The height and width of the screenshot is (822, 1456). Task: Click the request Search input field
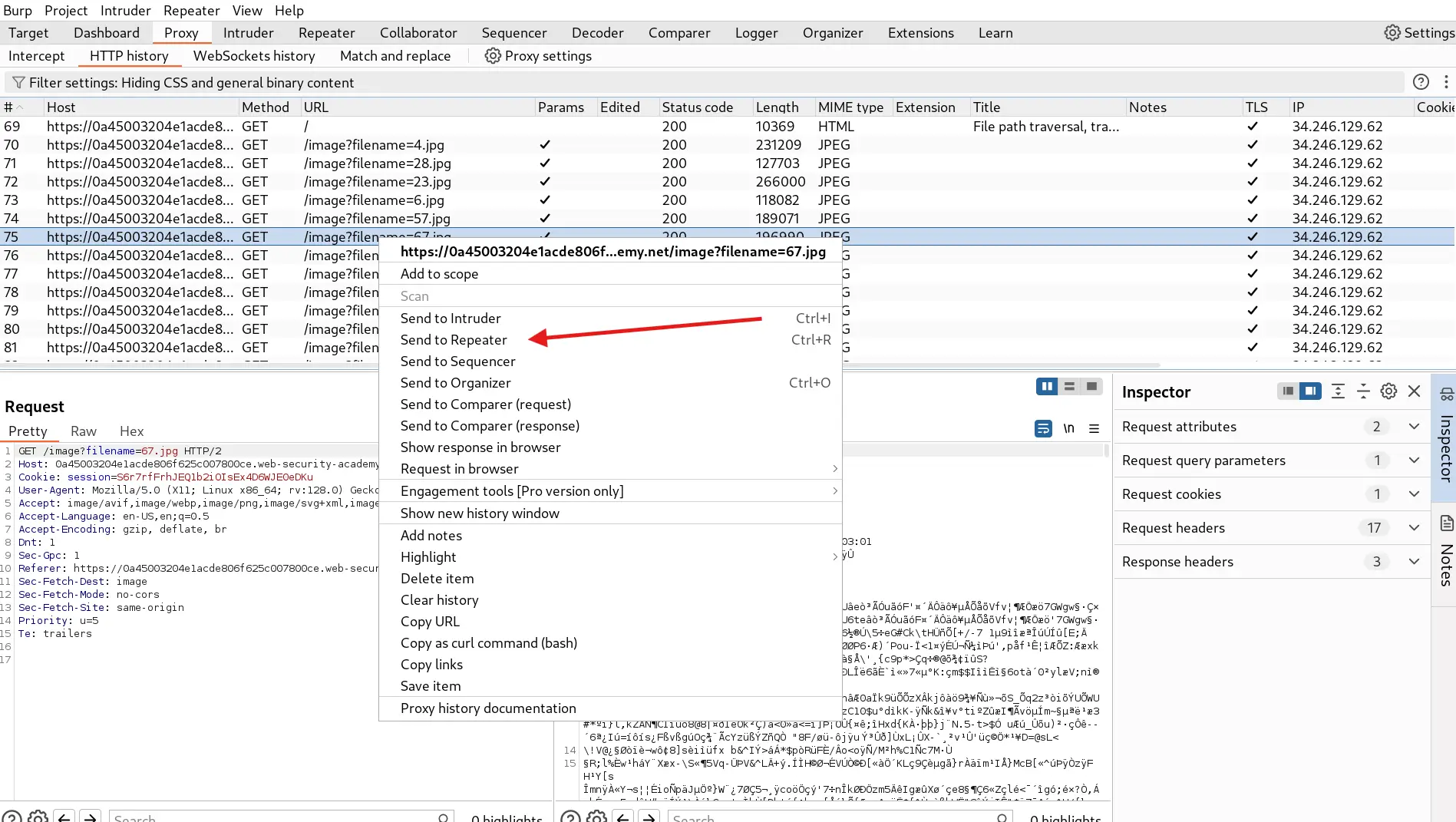pos(281,818)
